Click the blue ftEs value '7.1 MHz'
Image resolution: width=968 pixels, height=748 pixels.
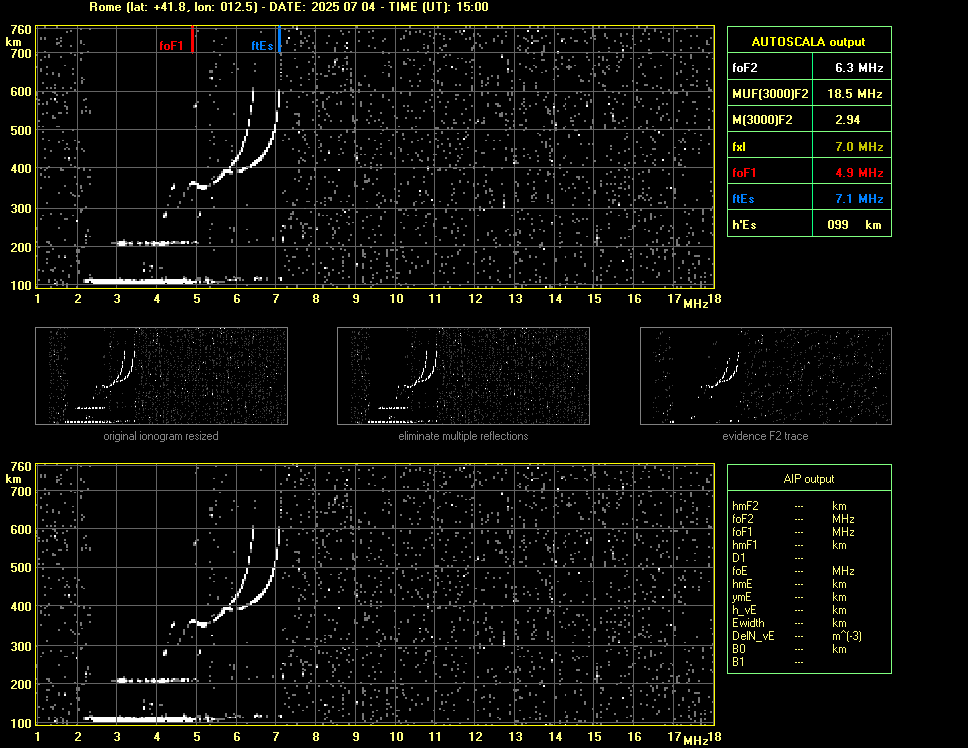coord(859,199)
